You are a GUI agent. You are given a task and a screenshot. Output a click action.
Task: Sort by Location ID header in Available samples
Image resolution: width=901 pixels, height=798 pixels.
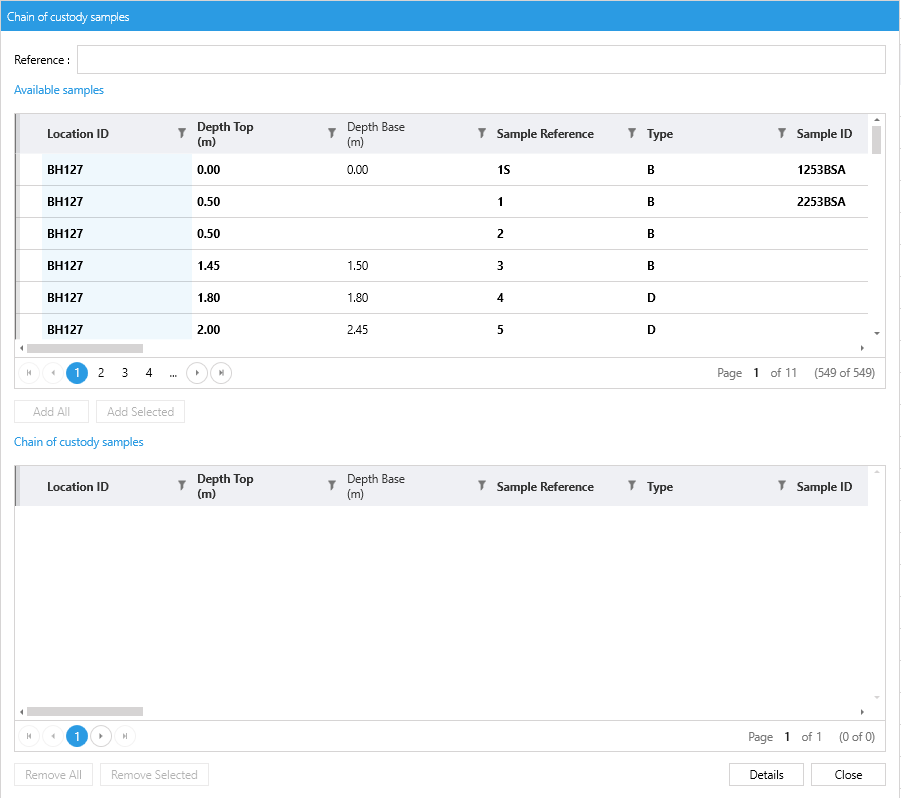coord(78,134)
